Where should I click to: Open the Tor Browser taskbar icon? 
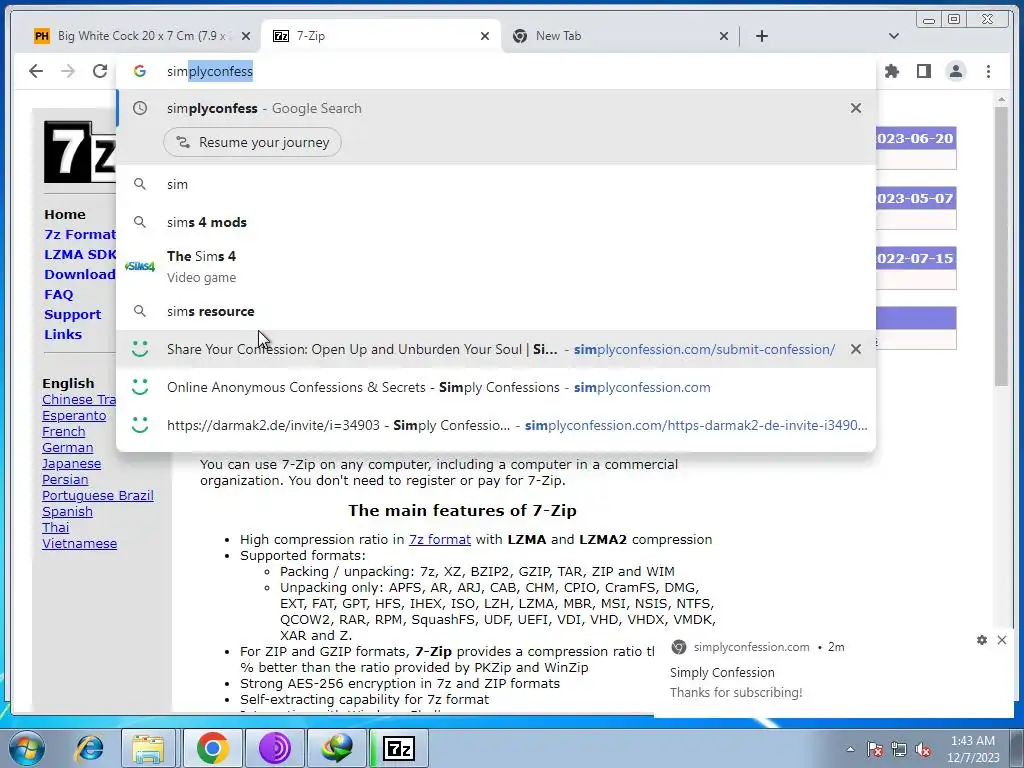tap(274, 748)
